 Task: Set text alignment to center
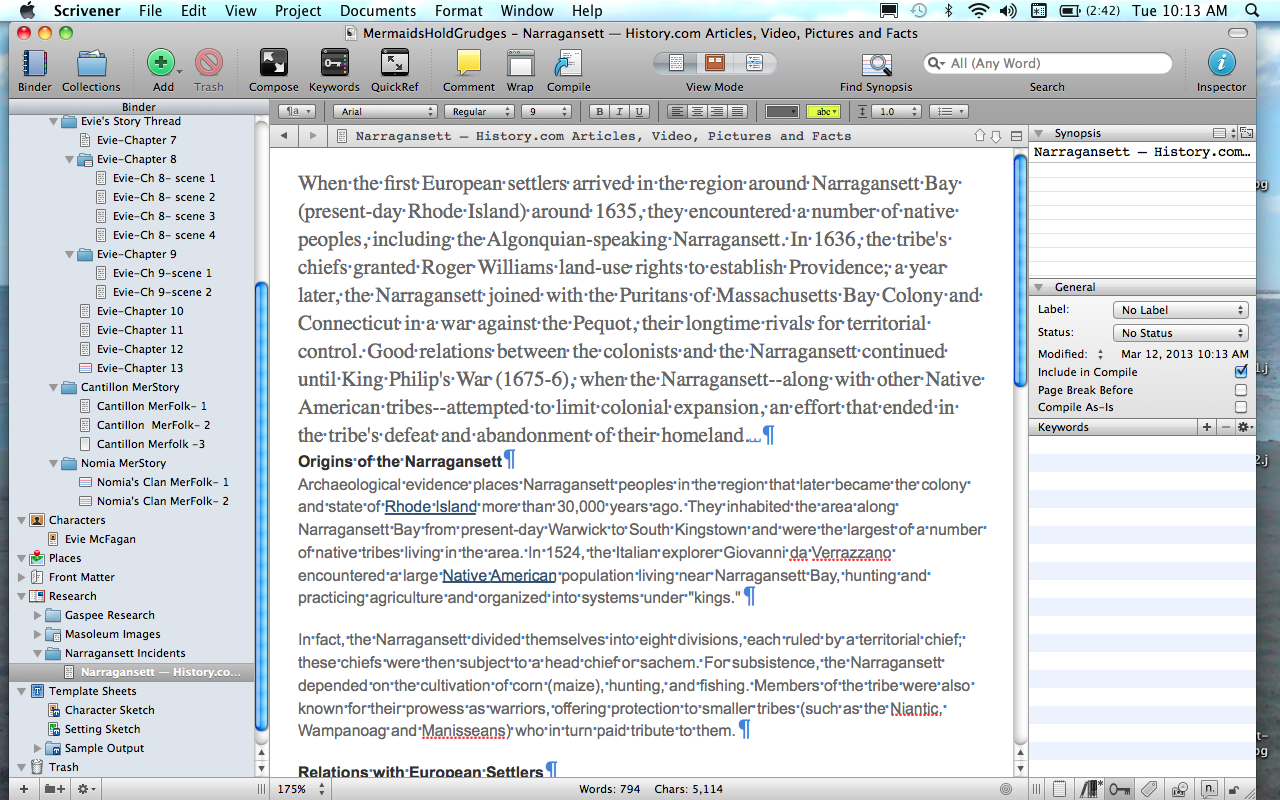tap(697, 111)
